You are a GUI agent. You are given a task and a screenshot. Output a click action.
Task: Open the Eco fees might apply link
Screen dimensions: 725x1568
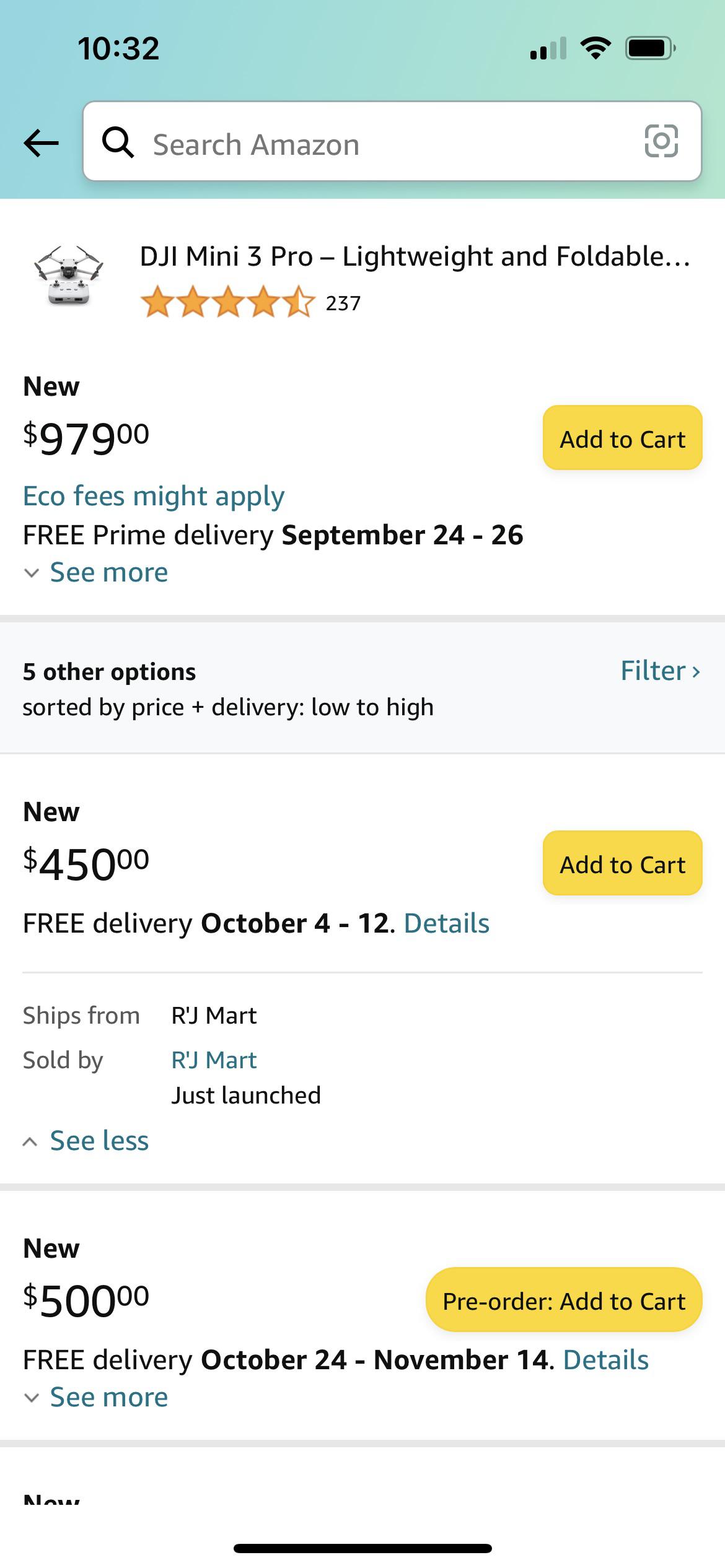(153, 495)
